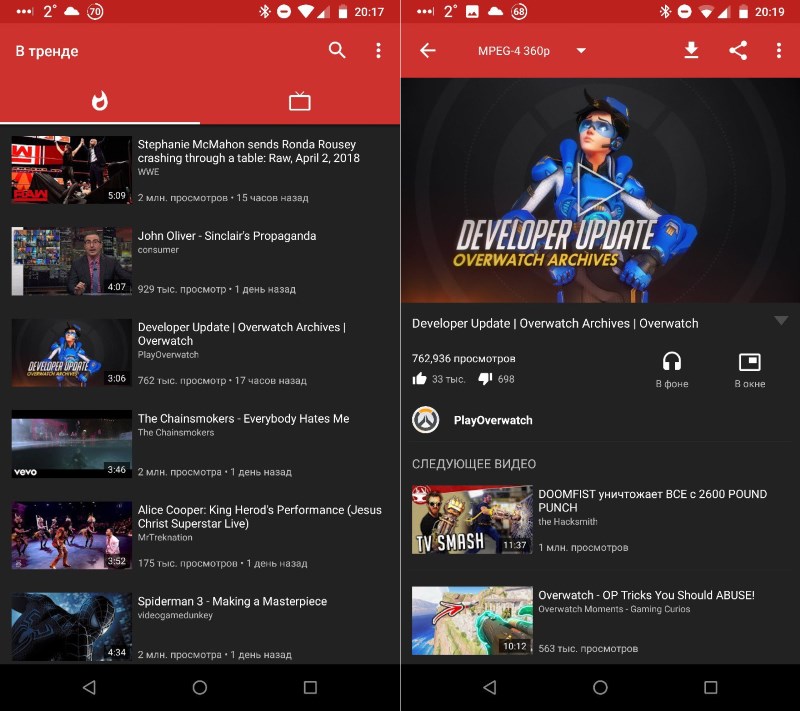This screenshot has height=711, width=800.
Task: Select title 'Spiderman 3 - Making a Masterpiece'
Action: [232, 601]
